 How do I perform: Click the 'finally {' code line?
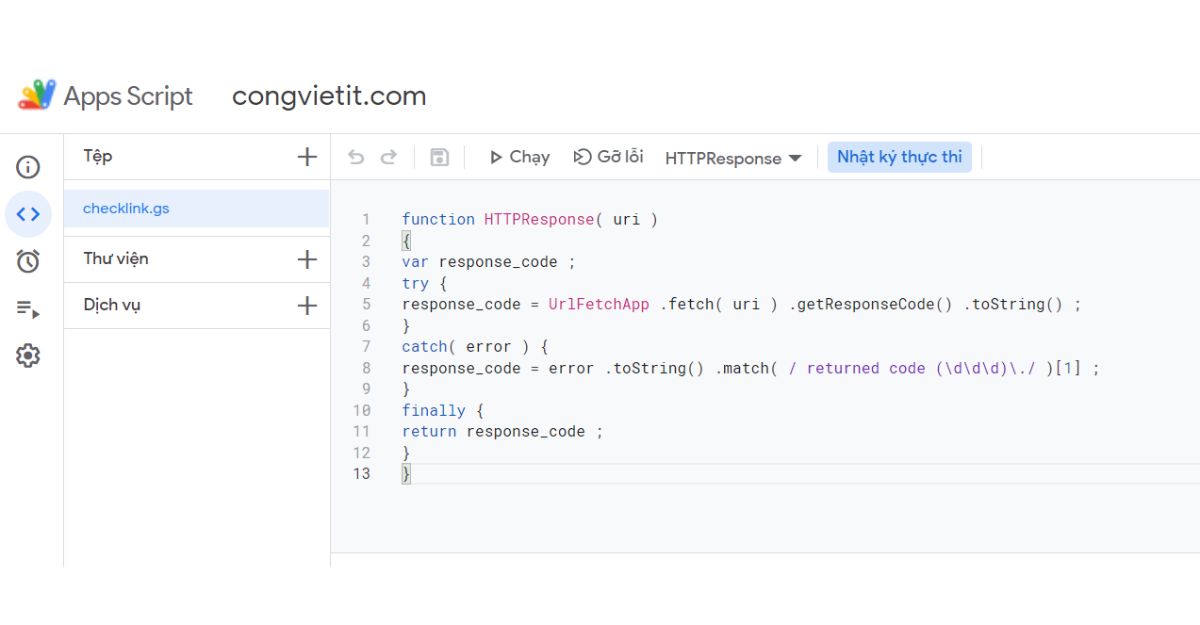click(x=443, y=410)
